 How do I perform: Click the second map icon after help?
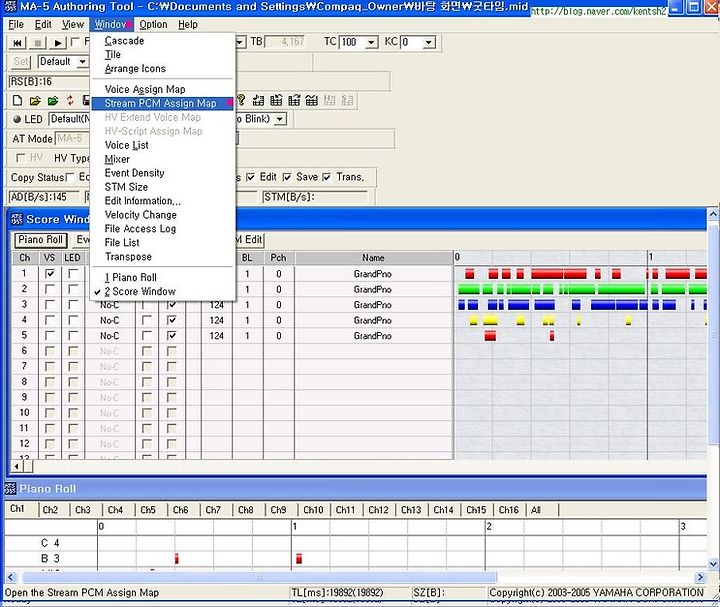[276, 100]
